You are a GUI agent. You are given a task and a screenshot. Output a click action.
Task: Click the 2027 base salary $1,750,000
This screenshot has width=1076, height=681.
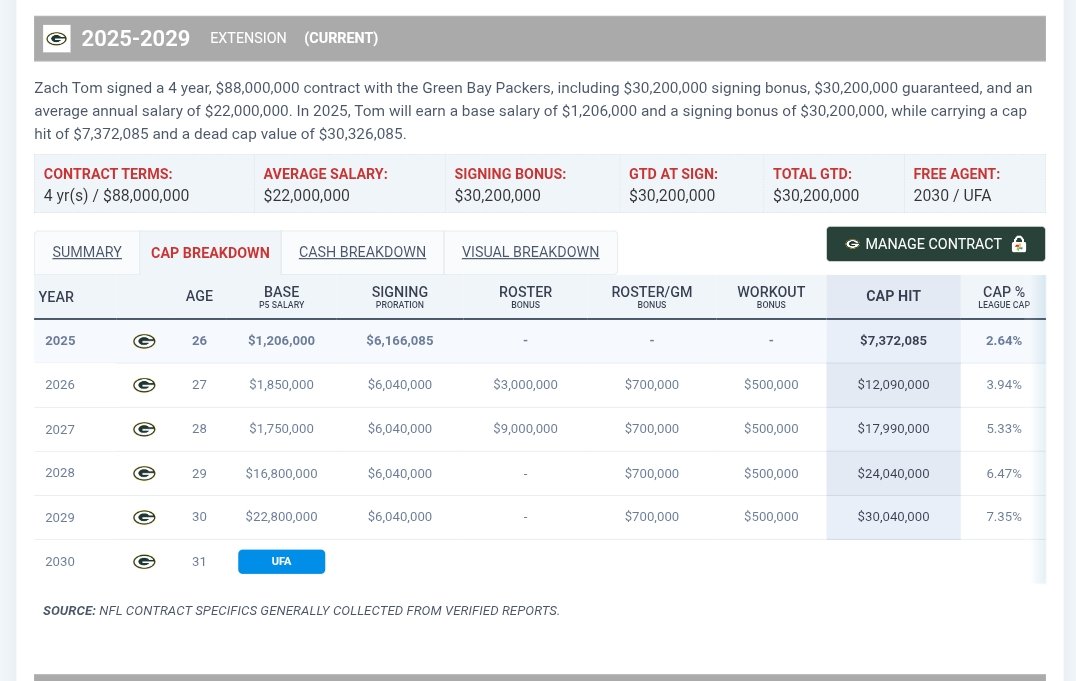click(x=281, y=428)
